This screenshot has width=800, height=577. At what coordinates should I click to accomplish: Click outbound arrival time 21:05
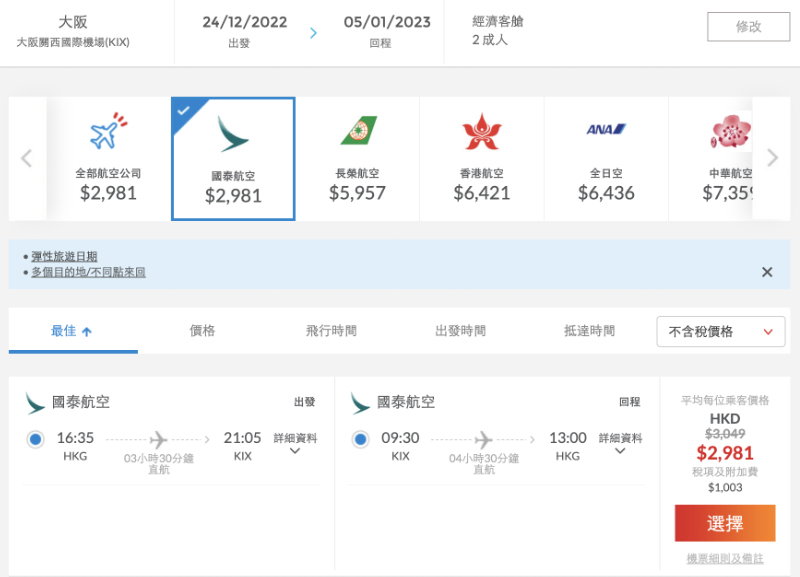tap(242, 438)
